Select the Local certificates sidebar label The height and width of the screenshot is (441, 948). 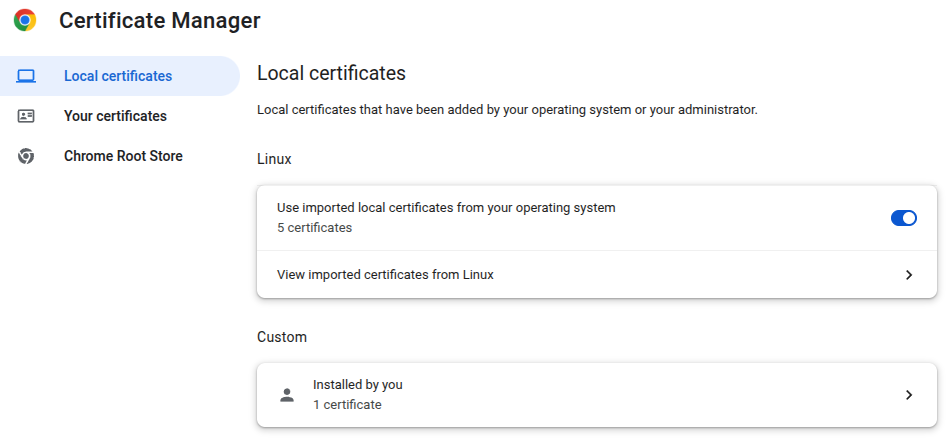tap(117, 76)
